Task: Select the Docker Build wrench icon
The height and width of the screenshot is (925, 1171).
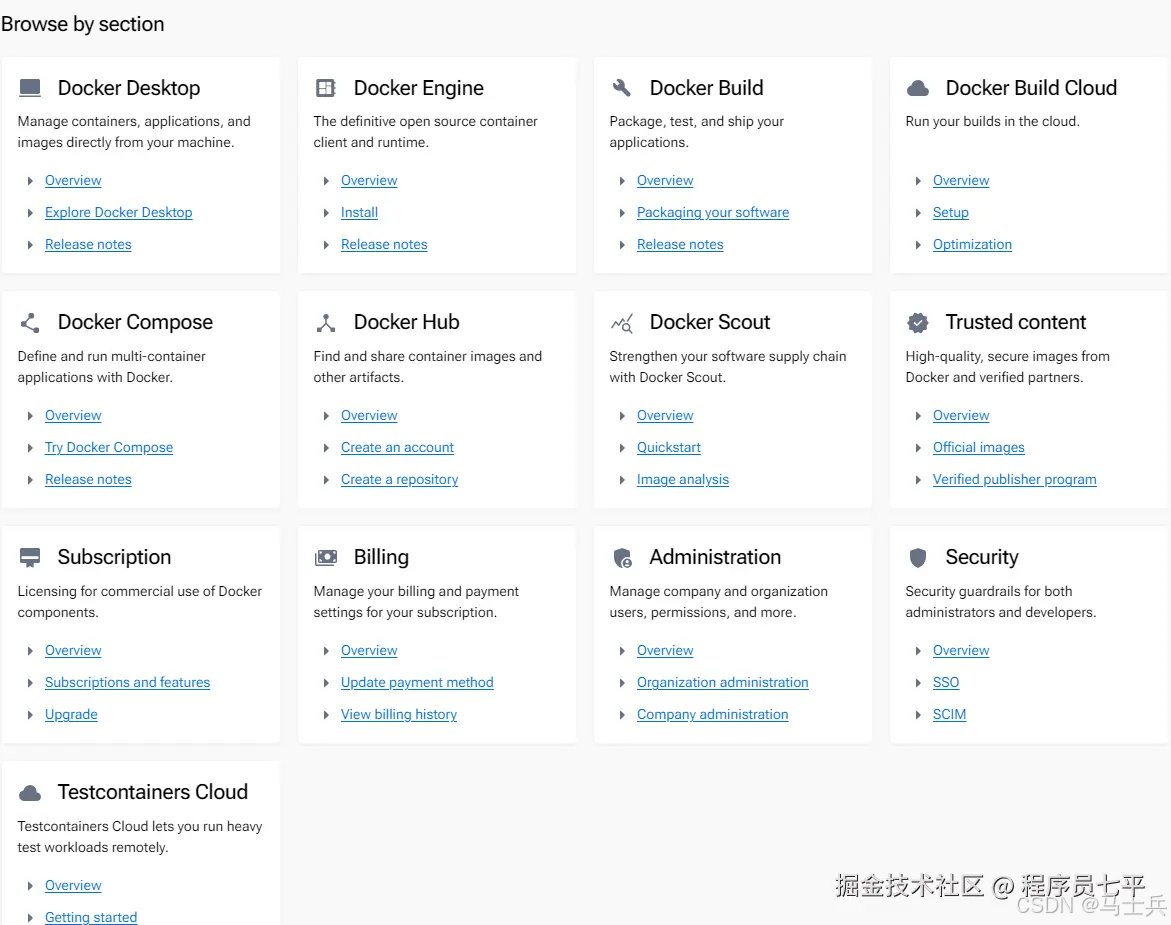Action: (621, 87)
